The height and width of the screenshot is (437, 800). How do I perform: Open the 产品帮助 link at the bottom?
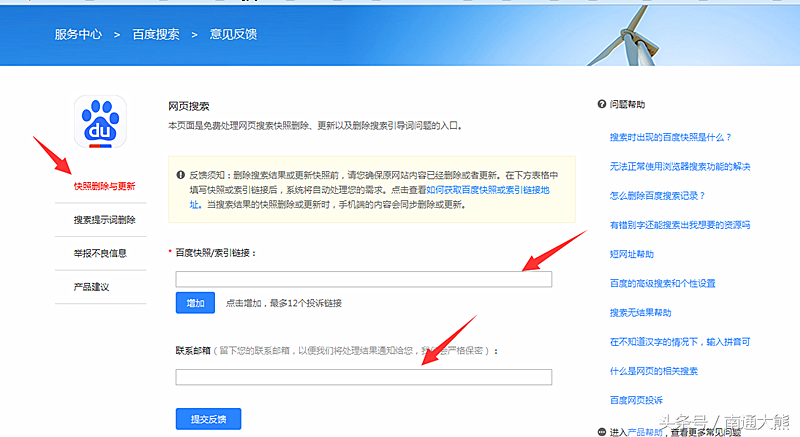[x=645, y=432]
